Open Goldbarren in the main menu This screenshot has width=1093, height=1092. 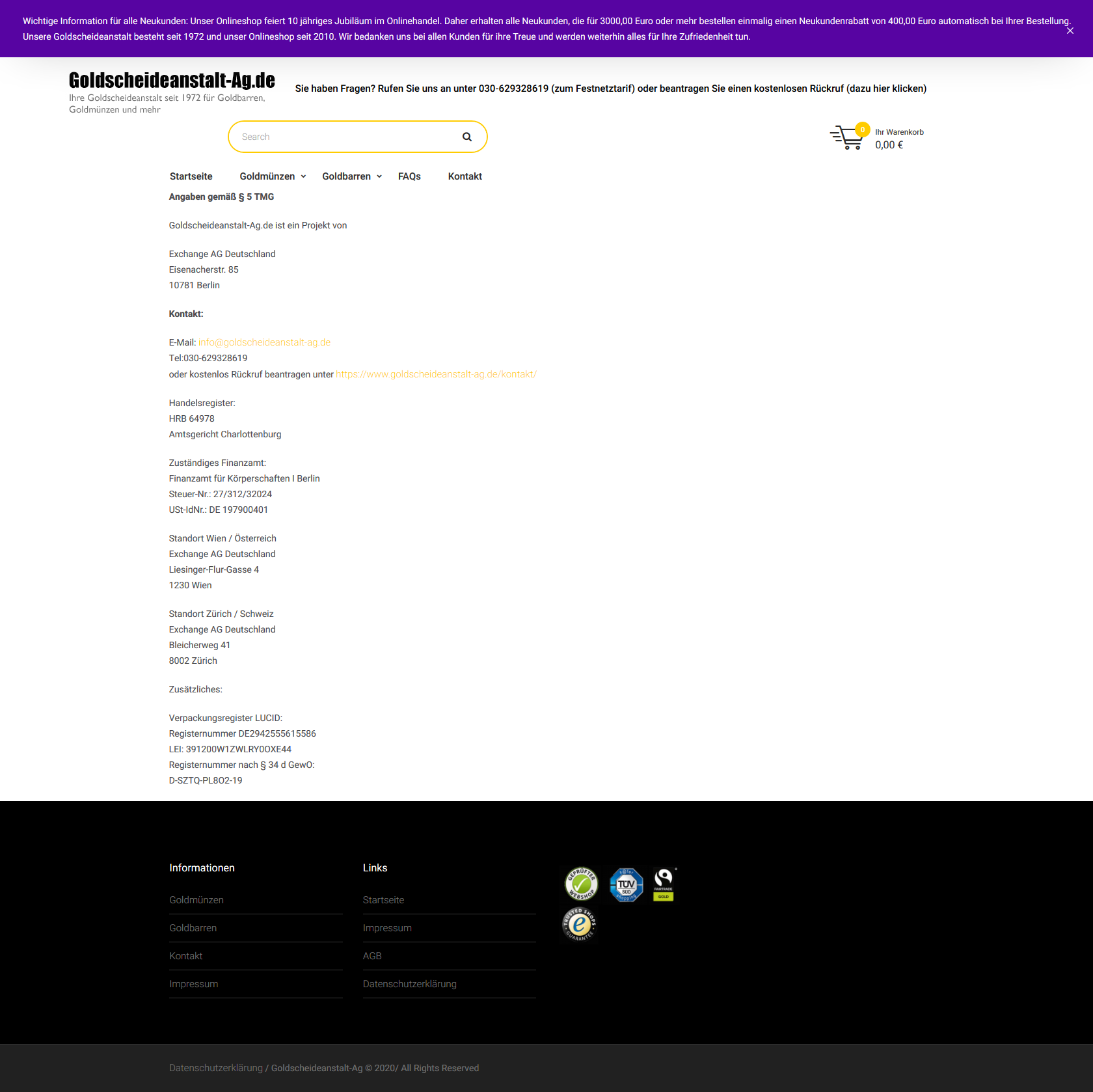coord(347,176)
